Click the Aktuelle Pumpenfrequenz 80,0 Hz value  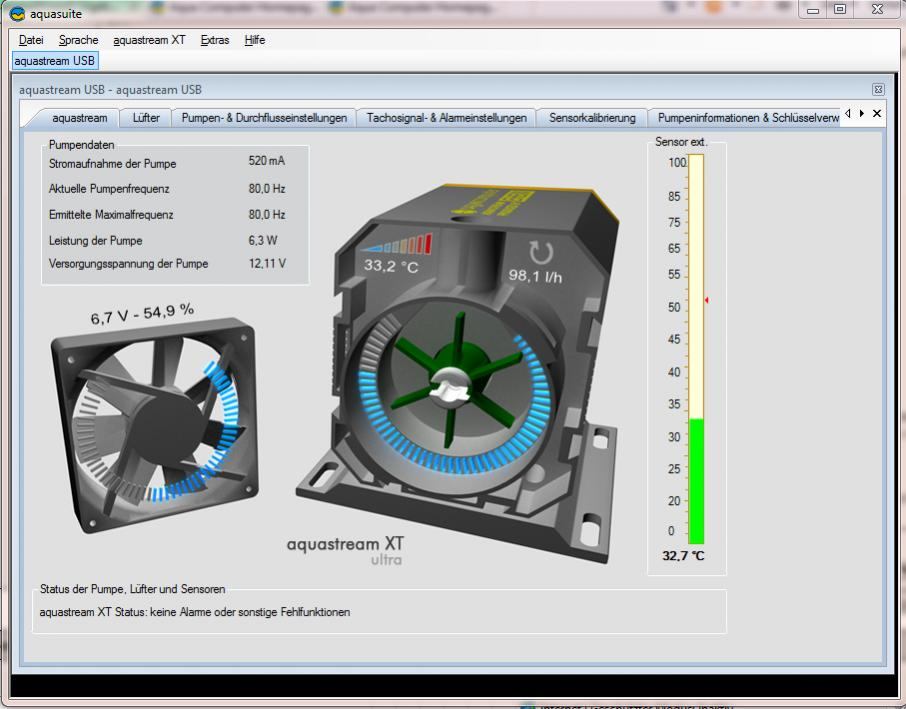point(267,189)
